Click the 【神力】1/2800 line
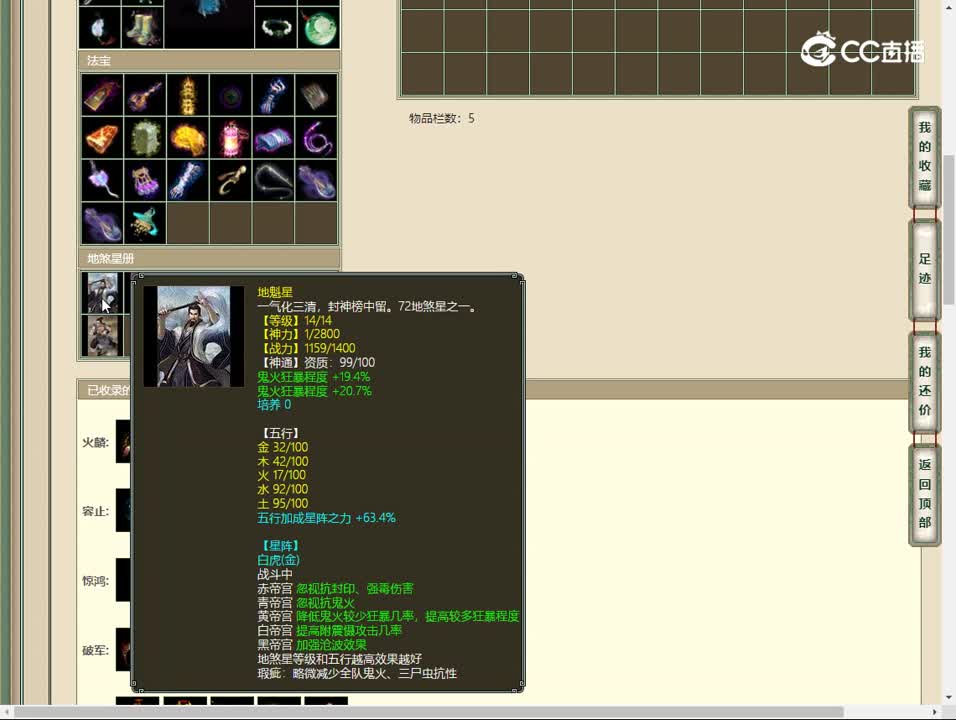The height and width of the screenshot is (720, 956). [x=299, y=334]
